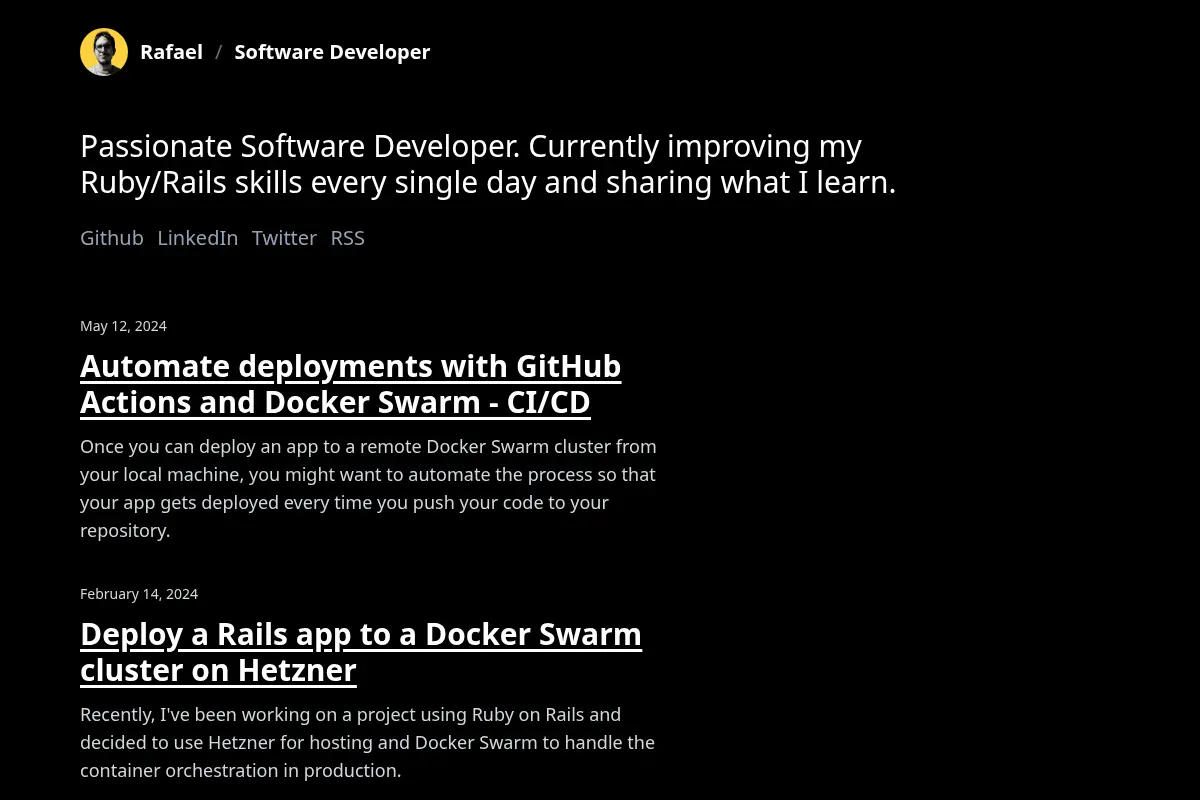Click Rafael's profile avatar photo

pyautogui.click(x=104, y=52)
